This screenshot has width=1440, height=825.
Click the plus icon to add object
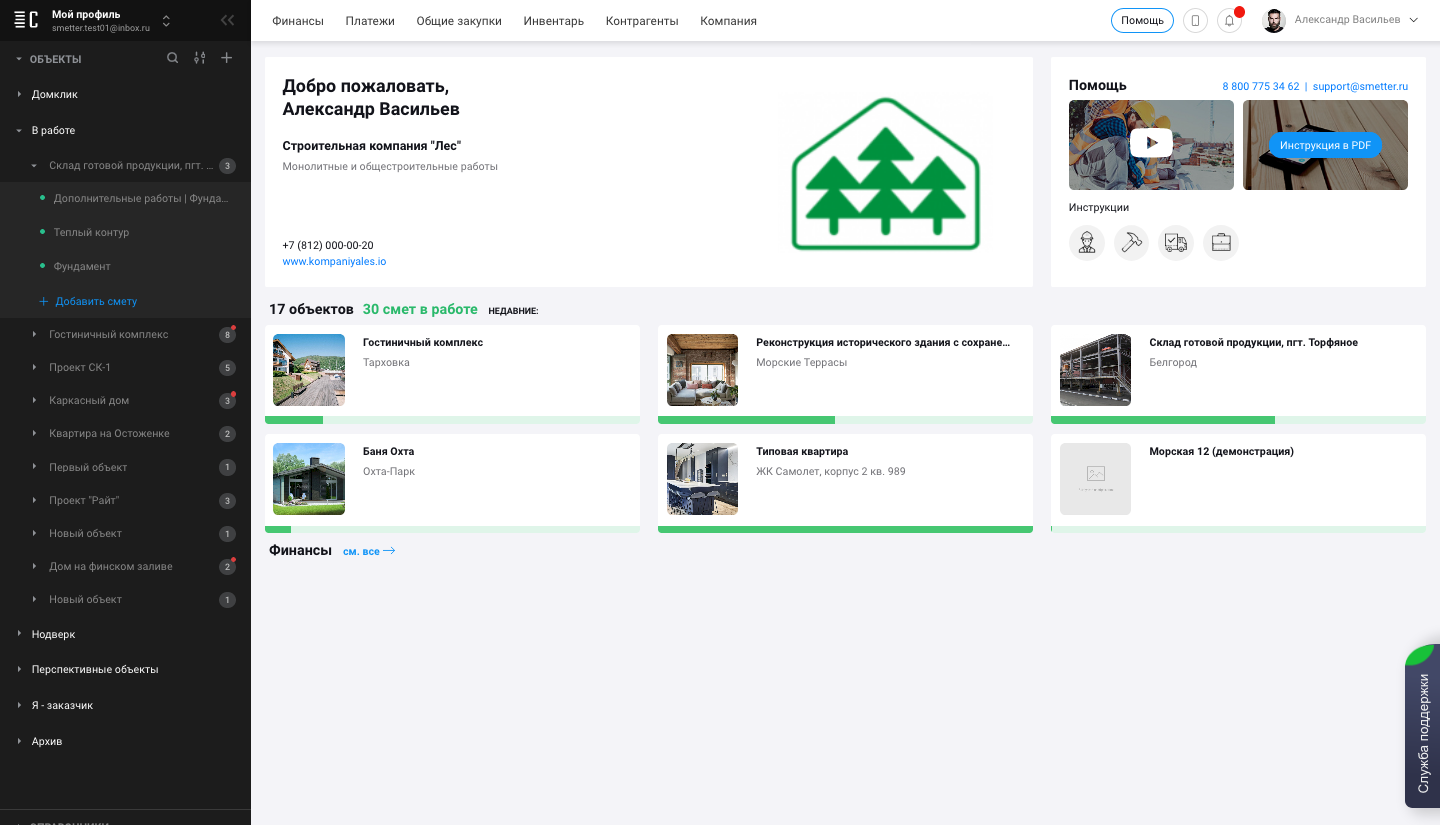coord(227,58)
